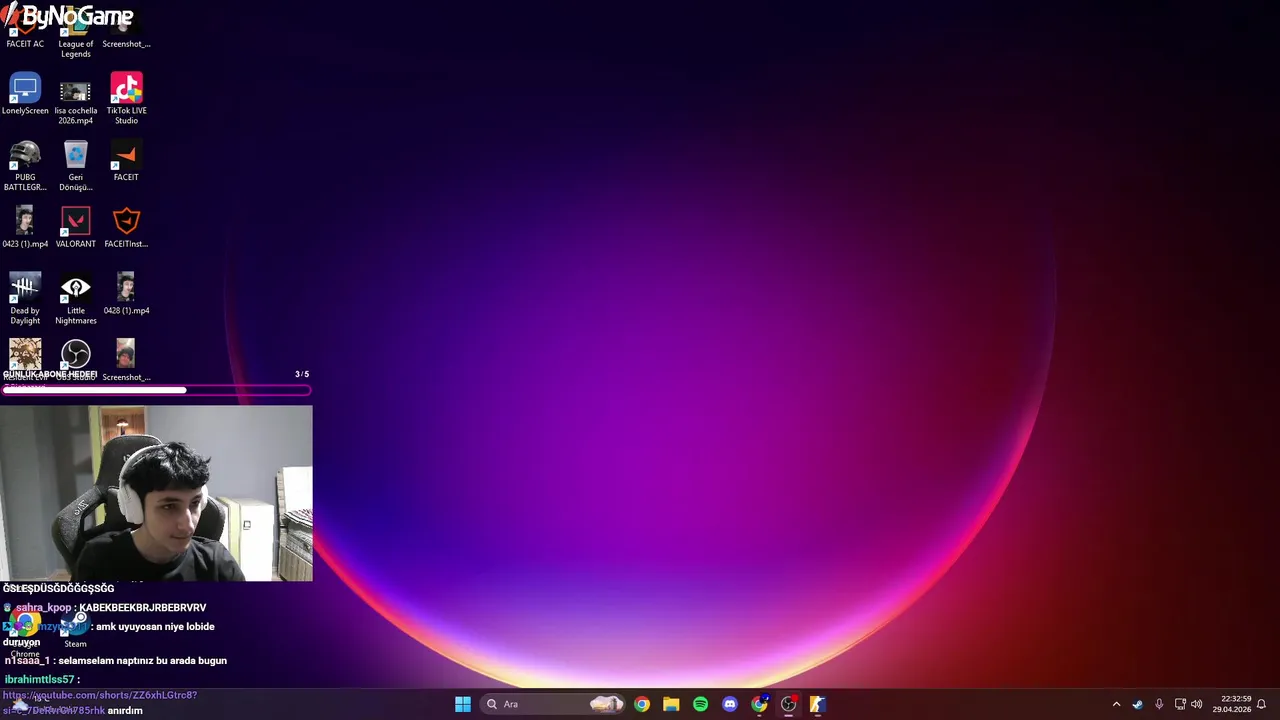This screenshot has width=1280, height=720.
Task: Open Discord from the taskbar
Action: (730, 704)
